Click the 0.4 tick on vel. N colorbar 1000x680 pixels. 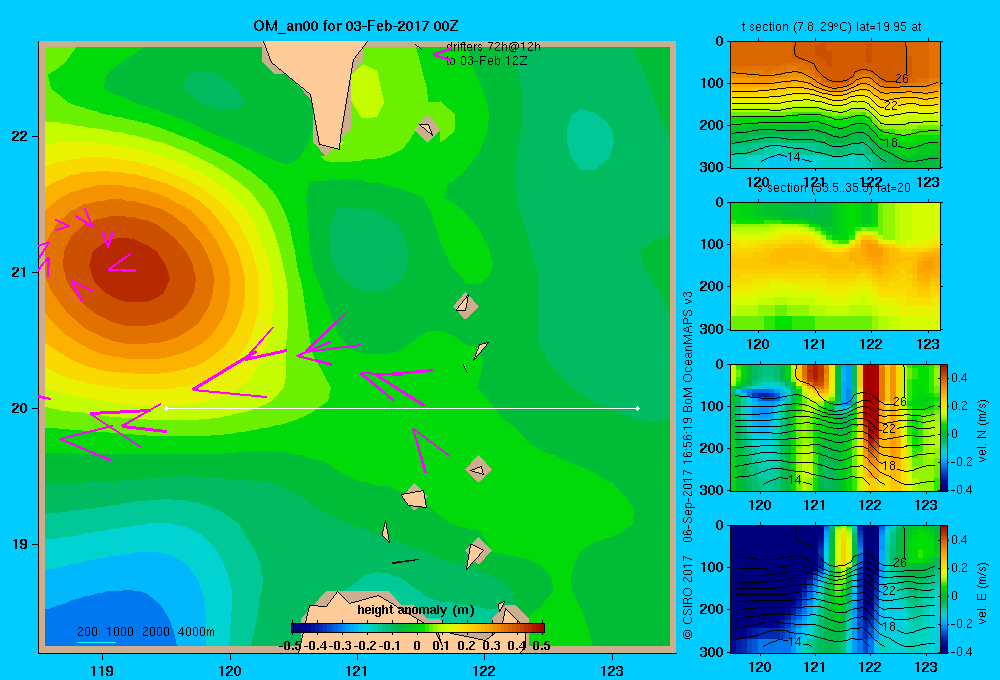click(x=960, y=378)
